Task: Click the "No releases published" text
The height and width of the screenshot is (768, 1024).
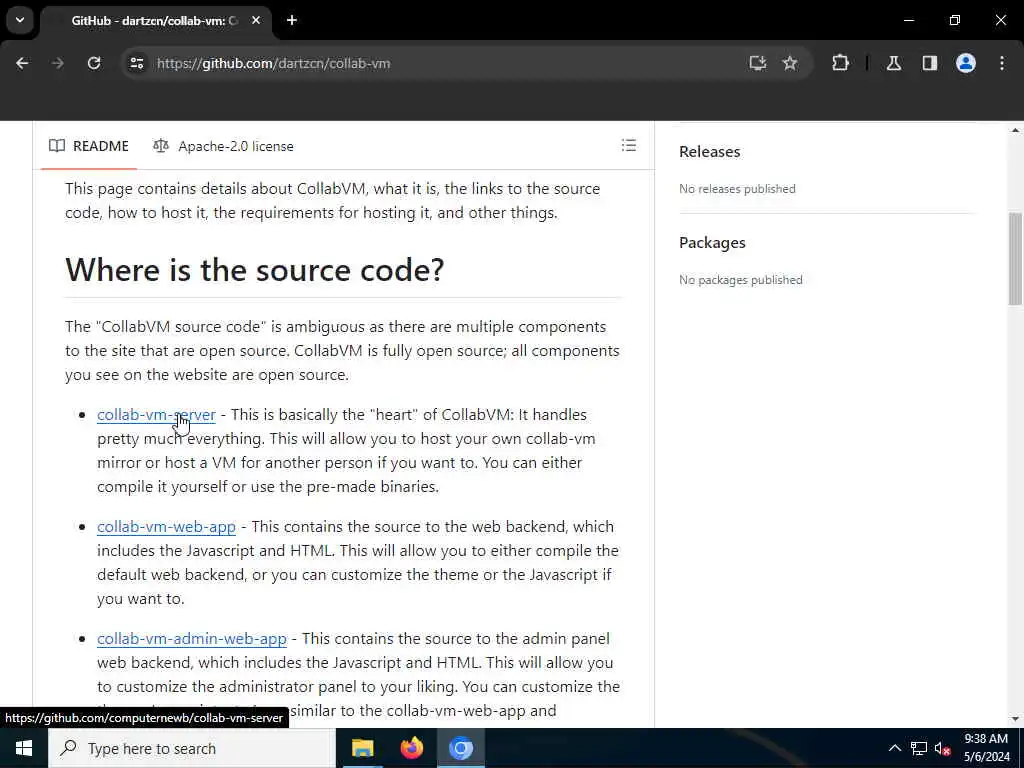Action: [x=737, y=189]
